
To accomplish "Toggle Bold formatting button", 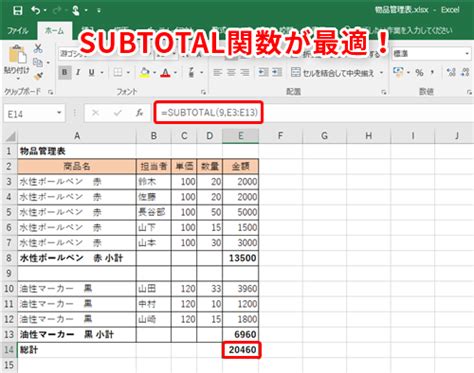I will pyautogui.click(x=65, y=72).
